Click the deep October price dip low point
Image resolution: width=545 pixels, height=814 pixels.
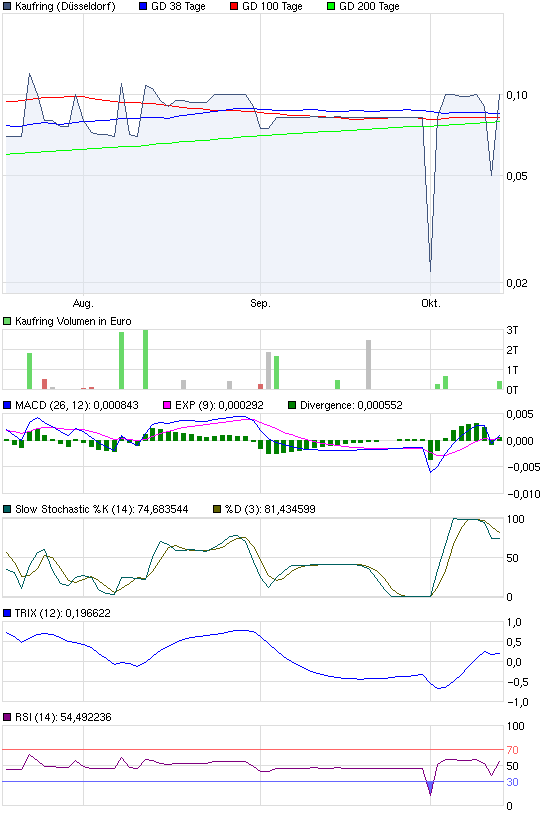(x=430, y=270)
